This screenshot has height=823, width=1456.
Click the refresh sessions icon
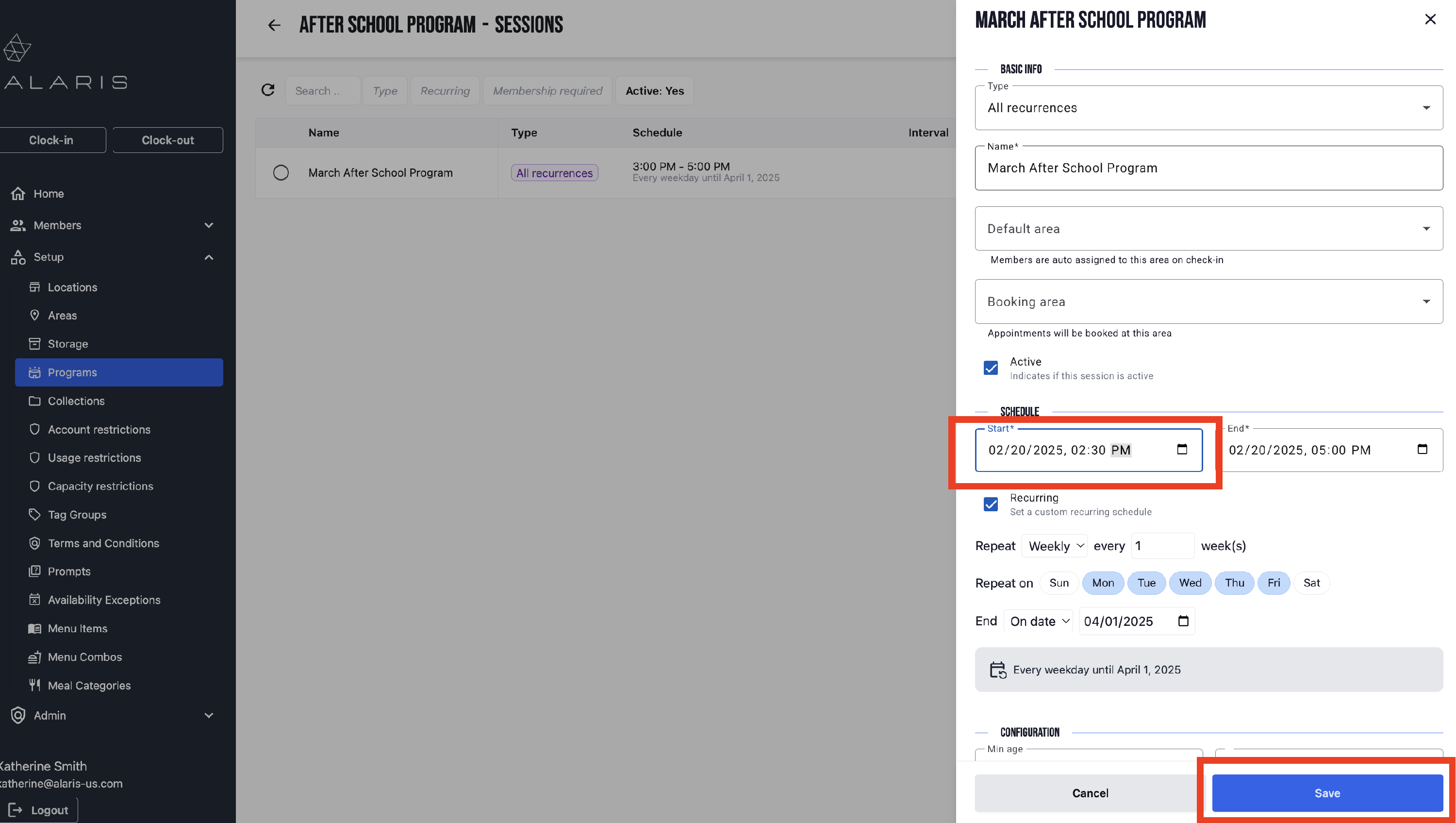pos(268,90)
